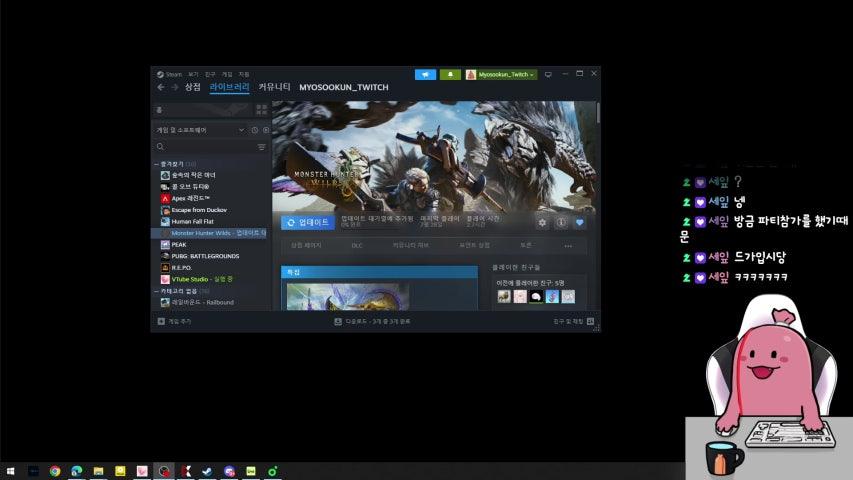Click Google Chrome in the taskbar

pos(55,471)
